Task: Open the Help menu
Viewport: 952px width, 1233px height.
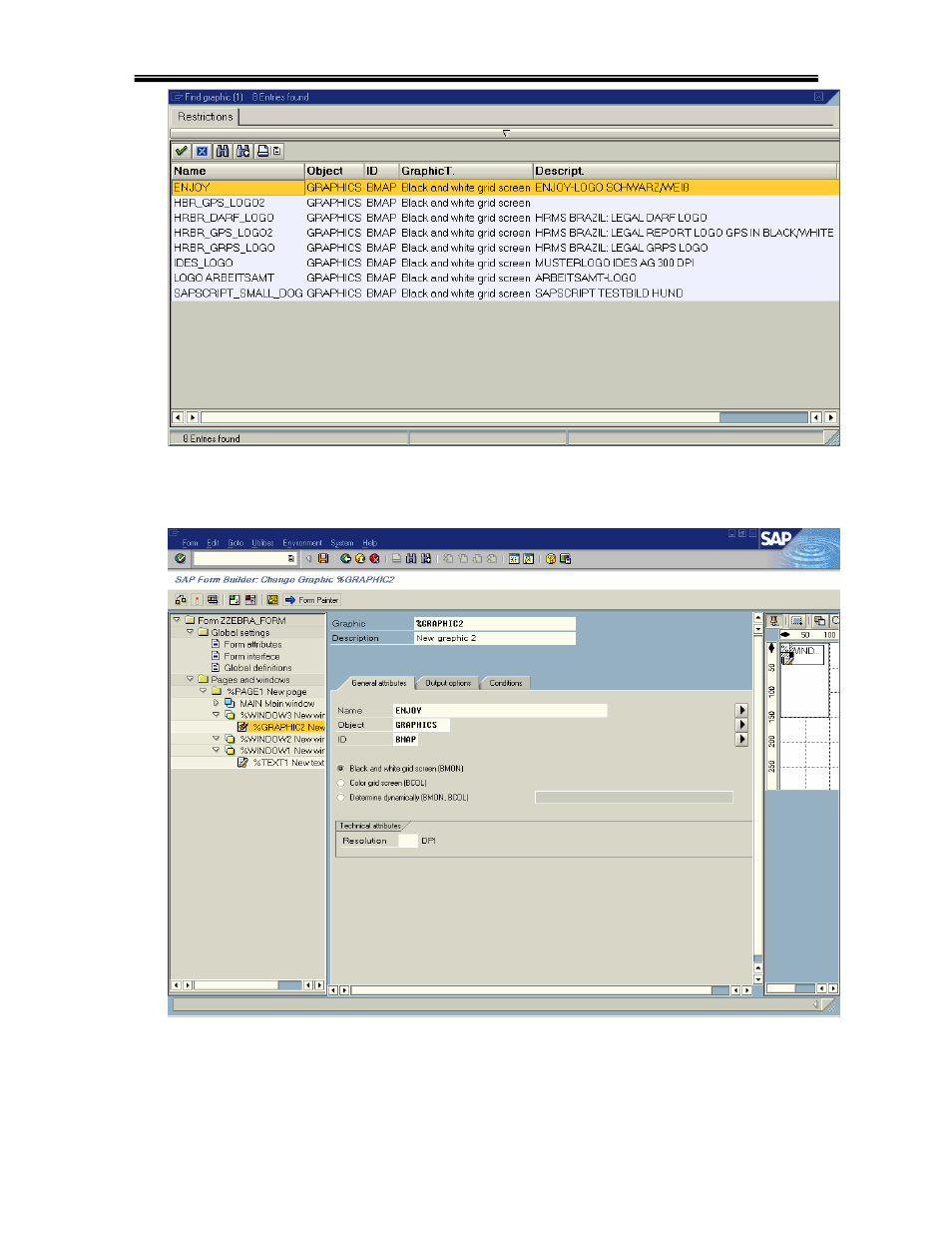Action: click(369, 543)
